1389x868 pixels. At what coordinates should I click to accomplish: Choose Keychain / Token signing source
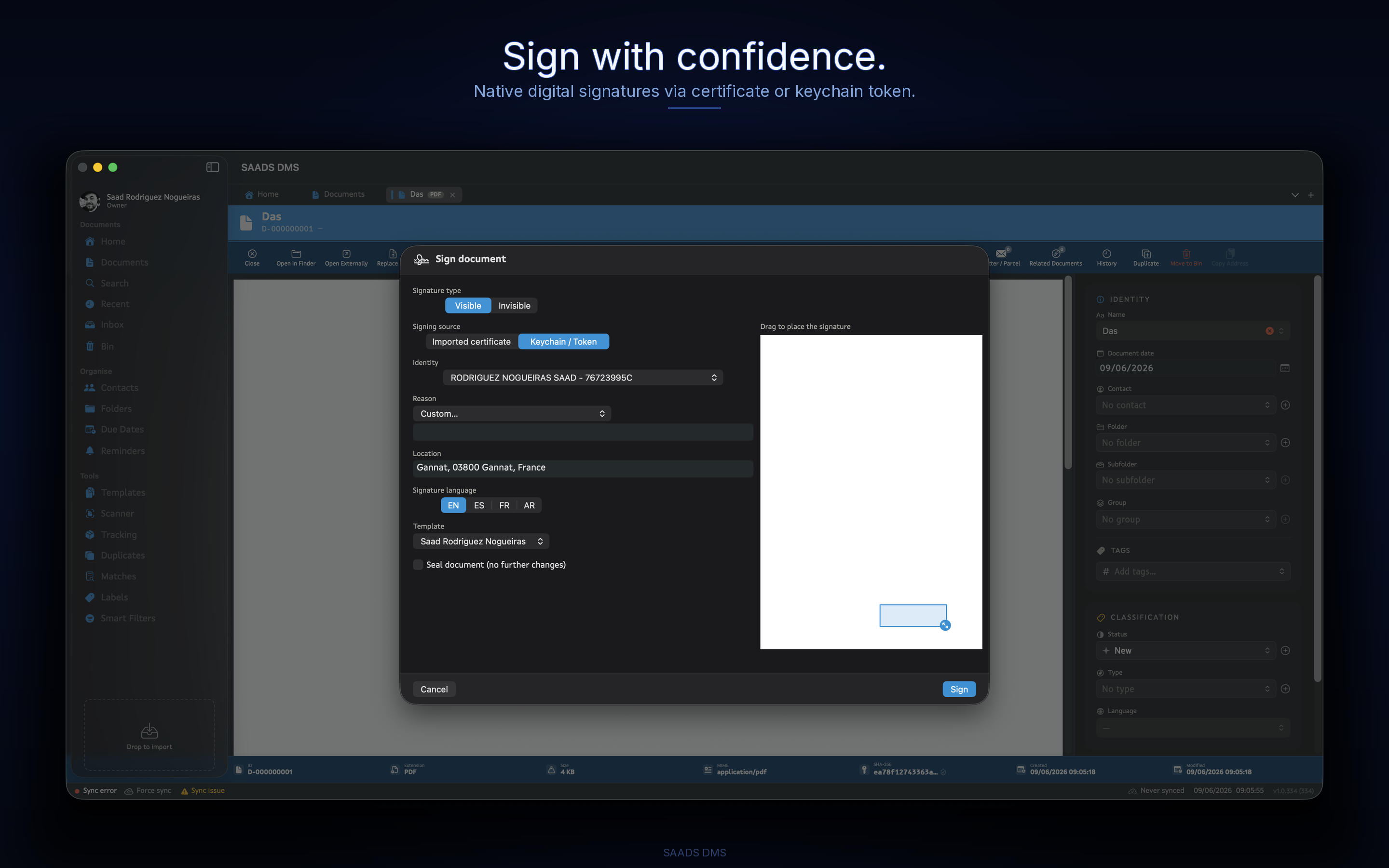pos(563,341)
